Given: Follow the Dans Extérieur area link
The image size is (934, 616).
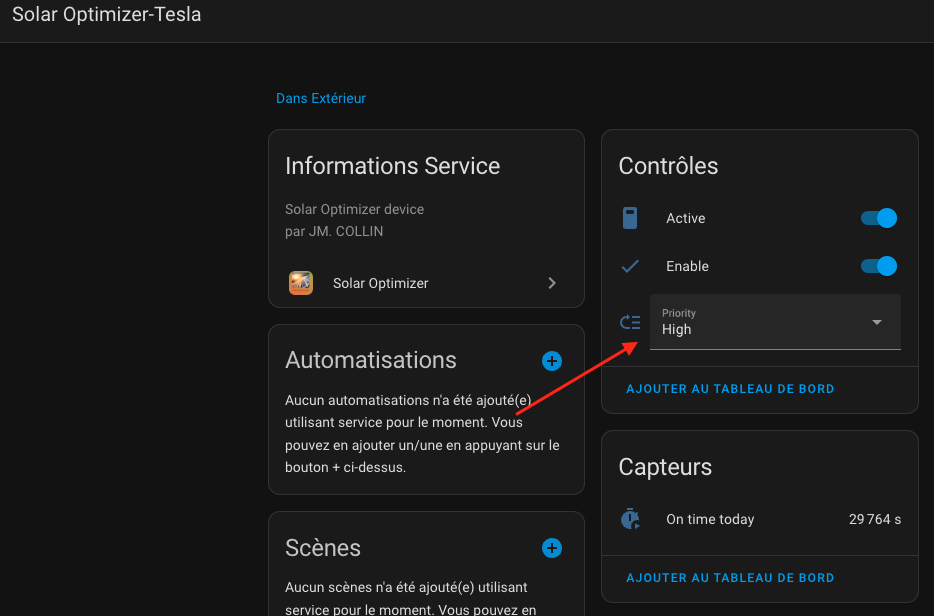Looking at the screenshot, I should [x=320, y=98].
